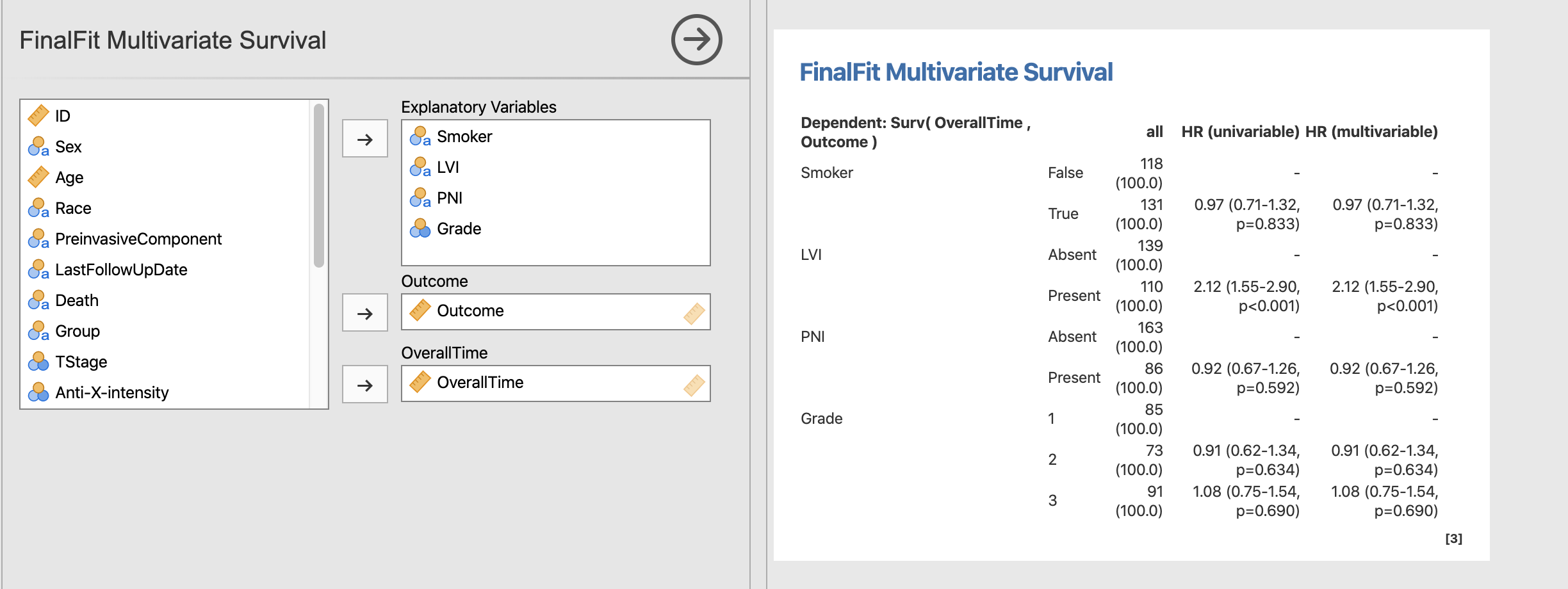The width and height of the screenshot is (1568, 589).
Task: Click the circled arrow collapse options button
Action: point(696,40)
